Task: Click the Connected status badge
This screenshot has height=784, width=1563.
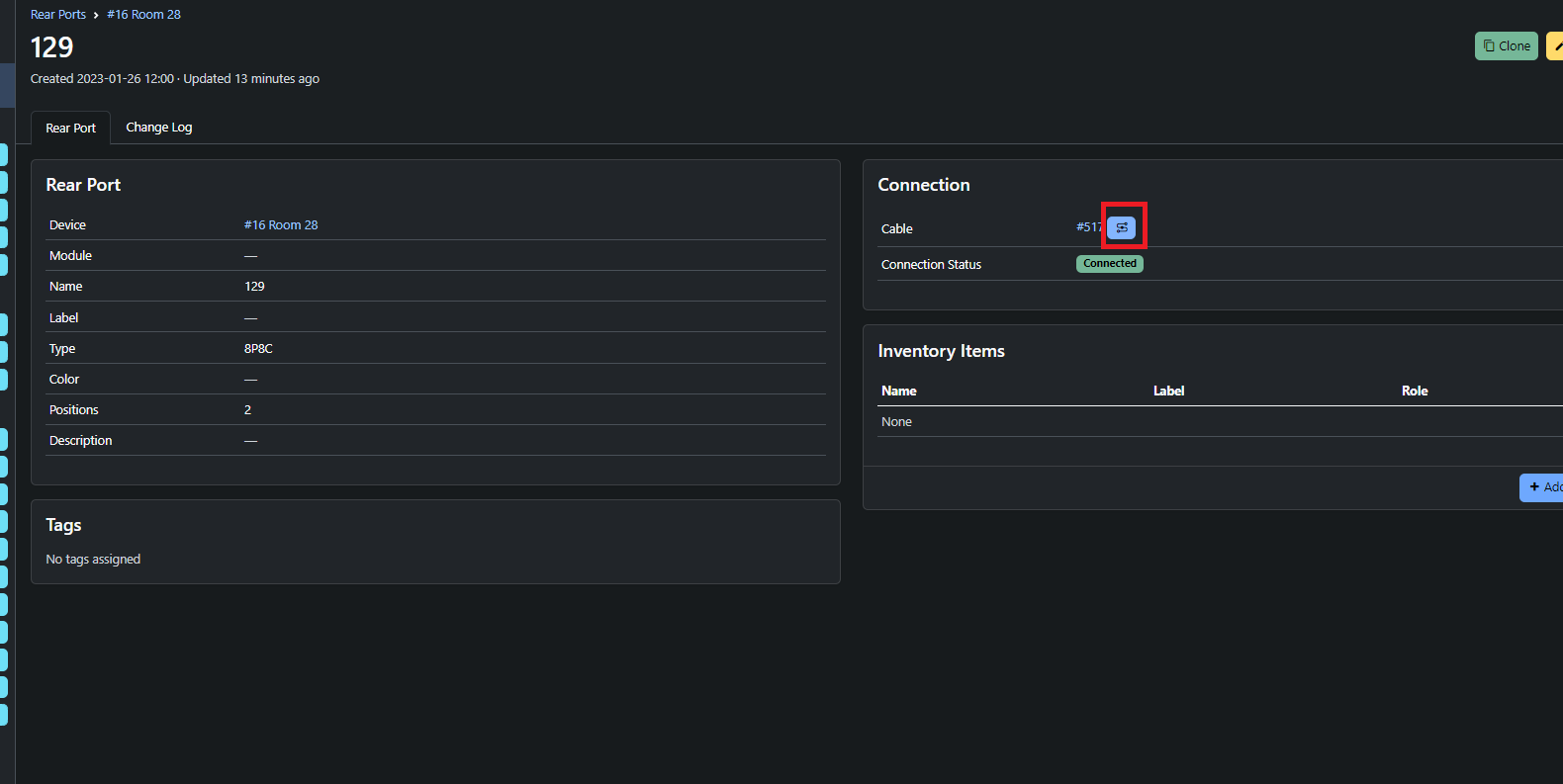Action: 1110,264
